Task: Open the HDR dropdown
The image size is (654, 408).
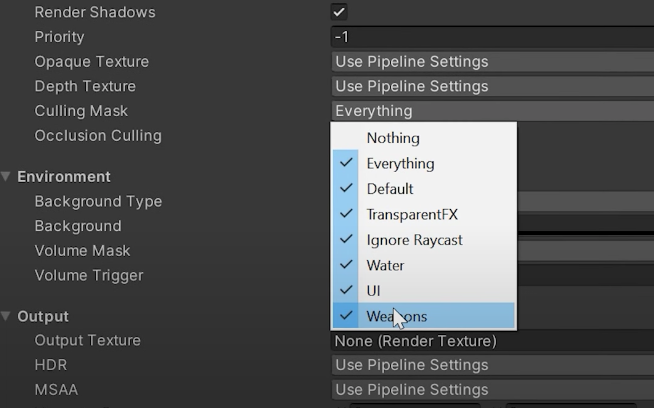Action: 490,365
